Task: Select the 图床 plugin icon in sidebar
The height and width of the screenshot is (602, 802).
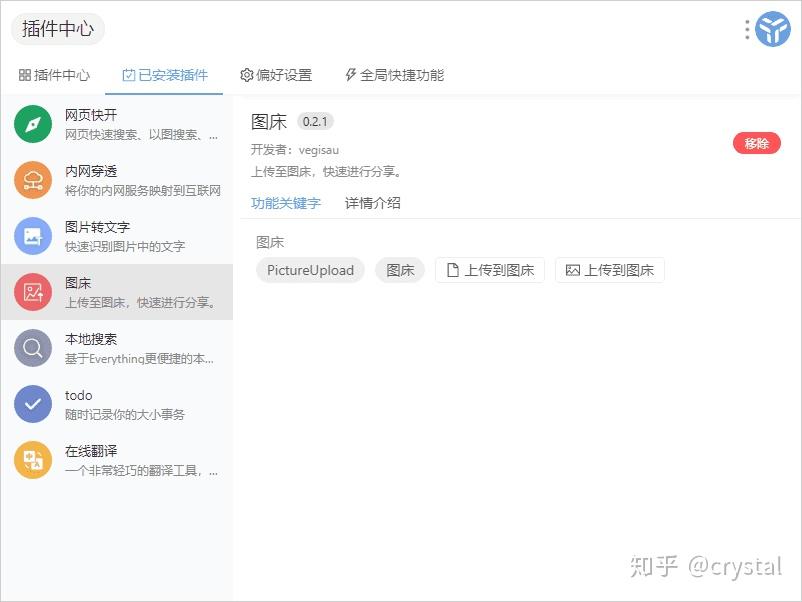Action: point(33,292)
